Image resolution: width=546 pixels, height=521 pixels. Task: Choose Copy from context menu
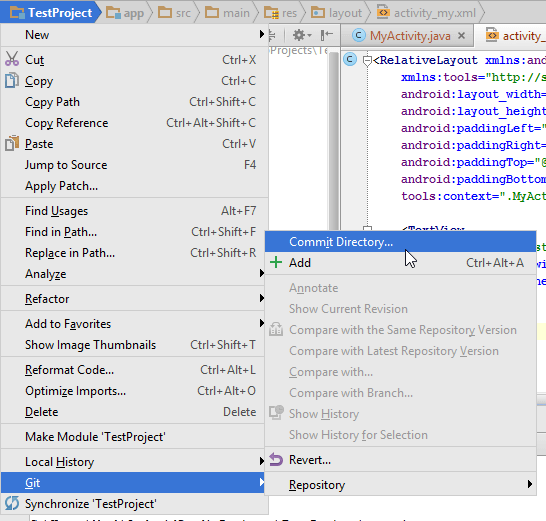[134, 81]
